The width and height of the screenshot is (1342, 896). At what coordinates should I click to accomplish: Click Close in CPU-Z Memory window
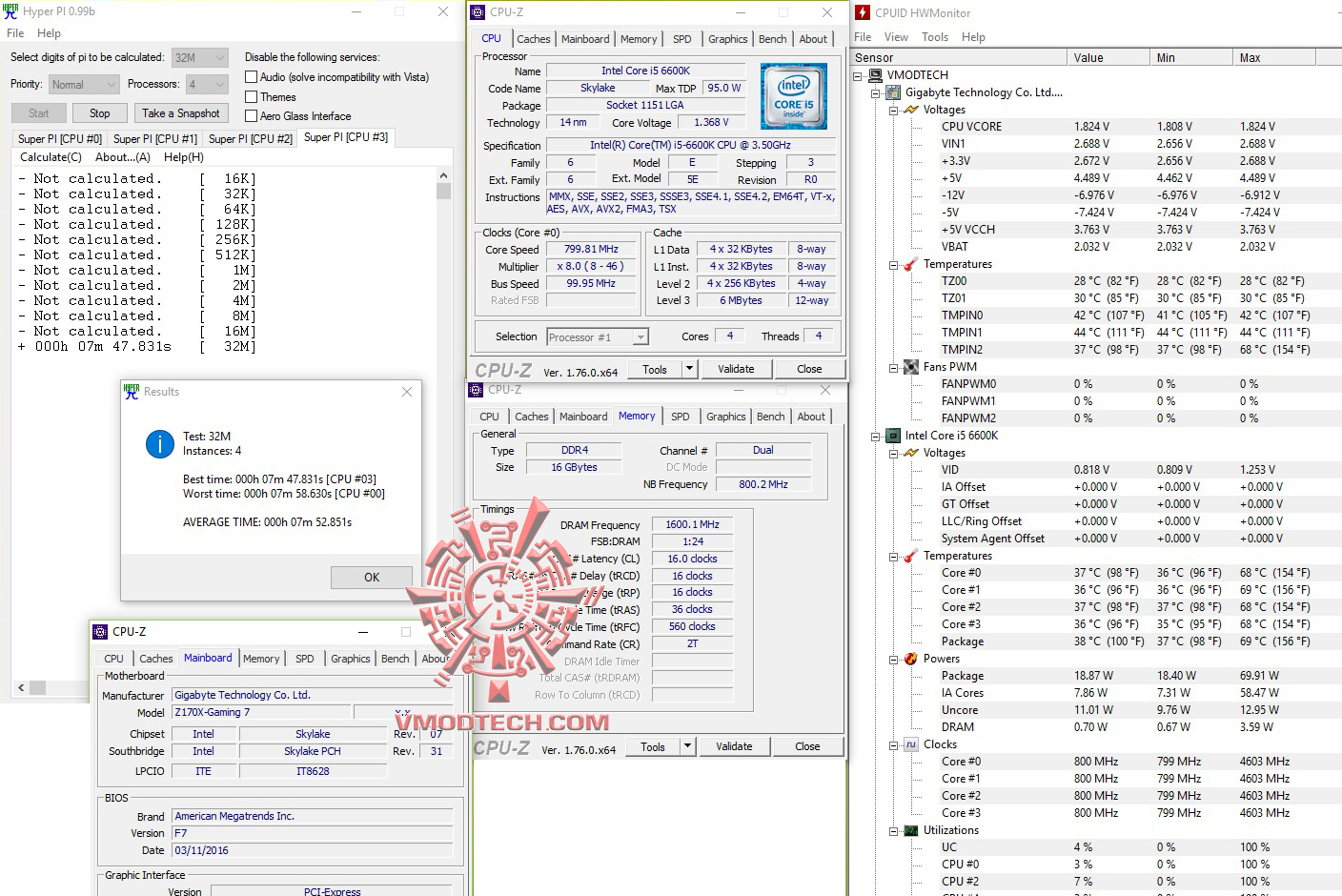pos(807,746)
